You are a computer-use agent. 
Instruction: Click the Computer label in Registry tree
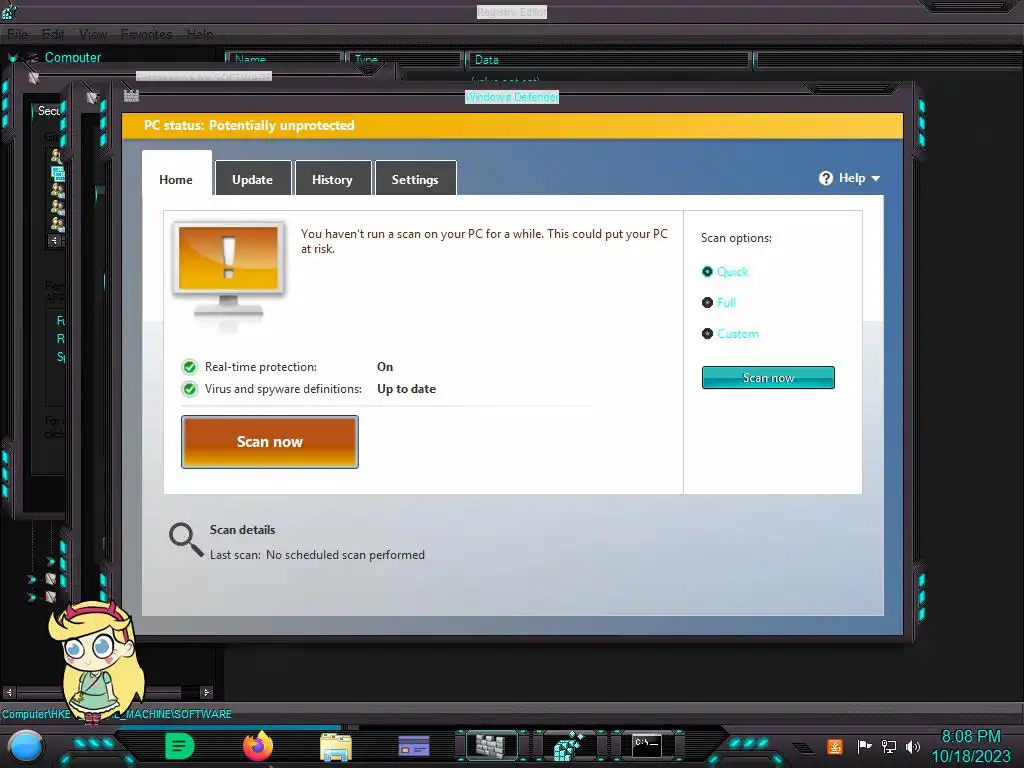(x=72, y=57)
